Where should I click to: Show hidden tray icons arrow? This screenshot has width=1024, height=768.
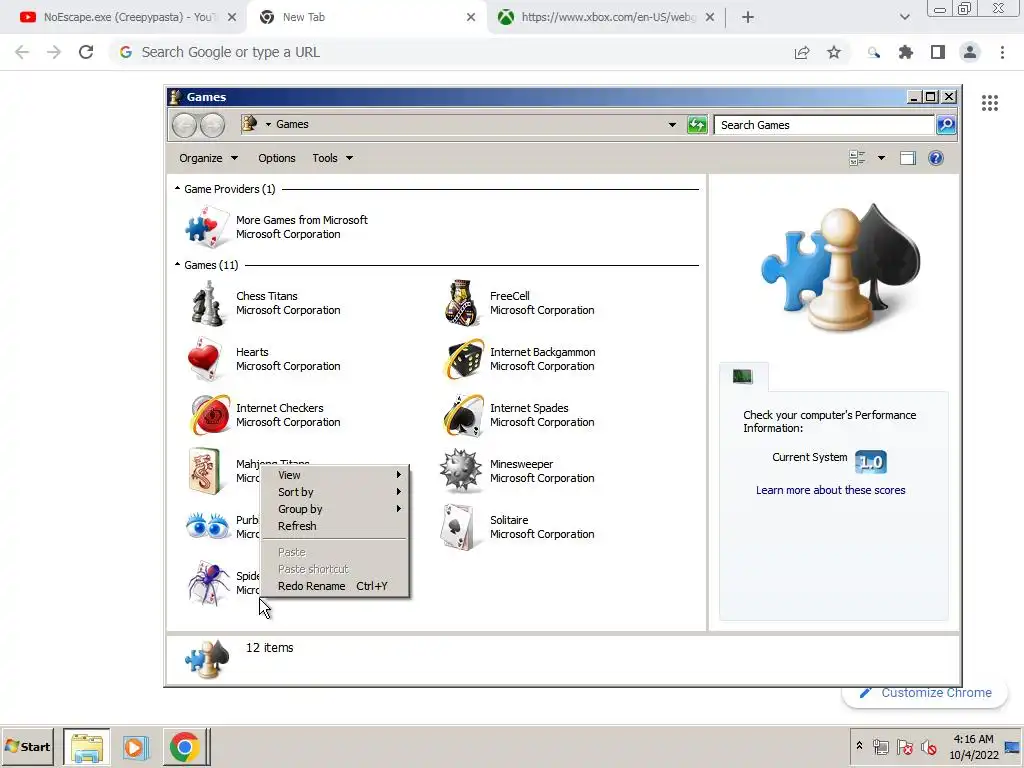click(859, 746)
